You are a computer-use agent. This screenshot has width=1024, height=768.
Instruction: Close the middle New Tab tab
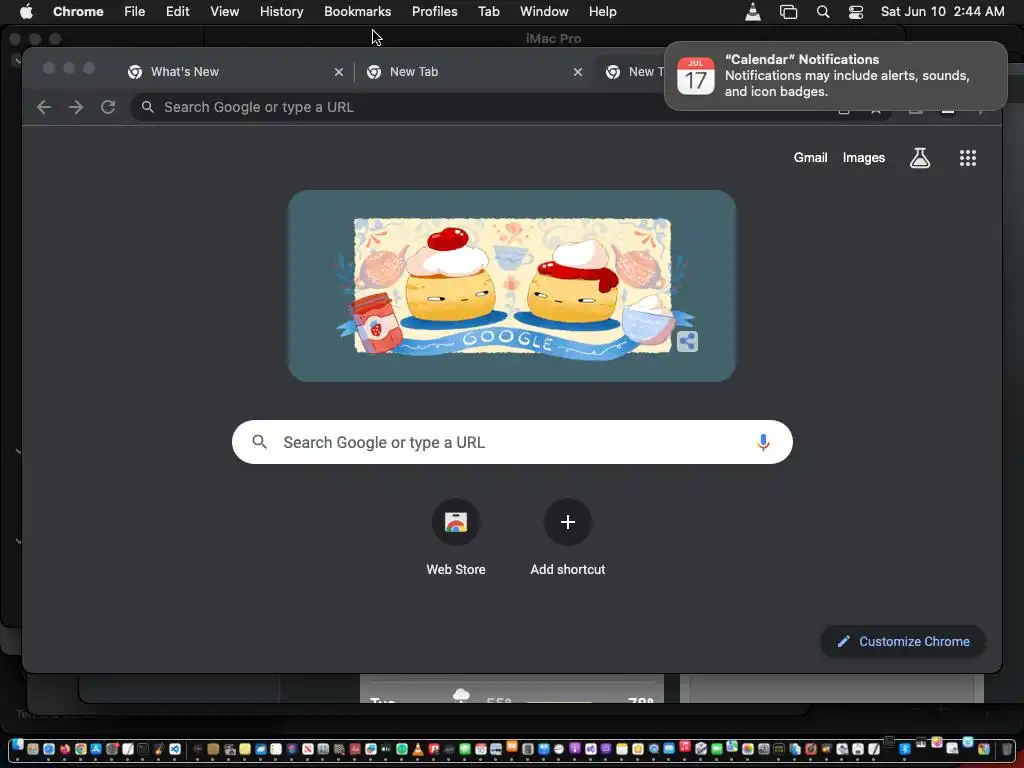[x=577, y=72]
